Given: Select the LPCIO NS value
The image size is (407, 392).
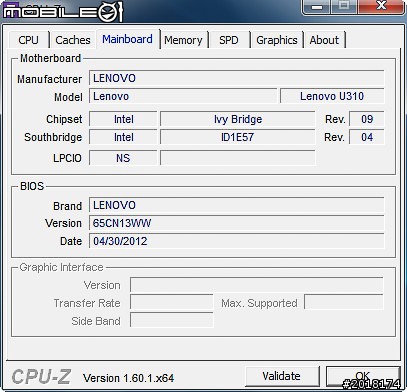Looking at the screenshot, I should pyautogui.click(x=123, y=158).
